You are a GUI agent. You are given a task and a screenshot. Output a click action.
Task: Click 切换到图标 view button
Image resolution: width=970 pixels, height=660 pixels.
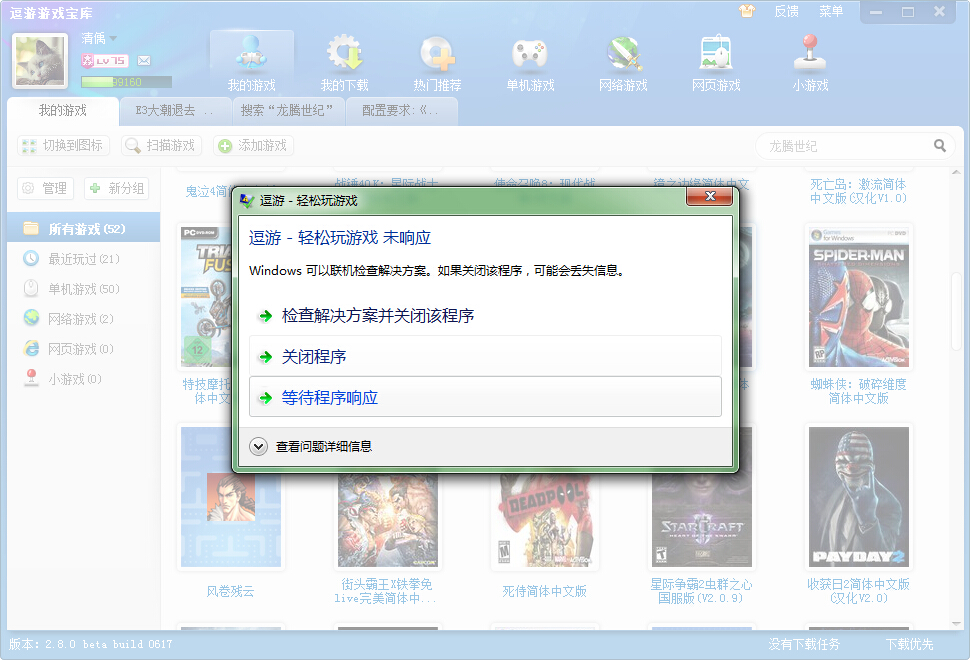[x=63, y=145]
